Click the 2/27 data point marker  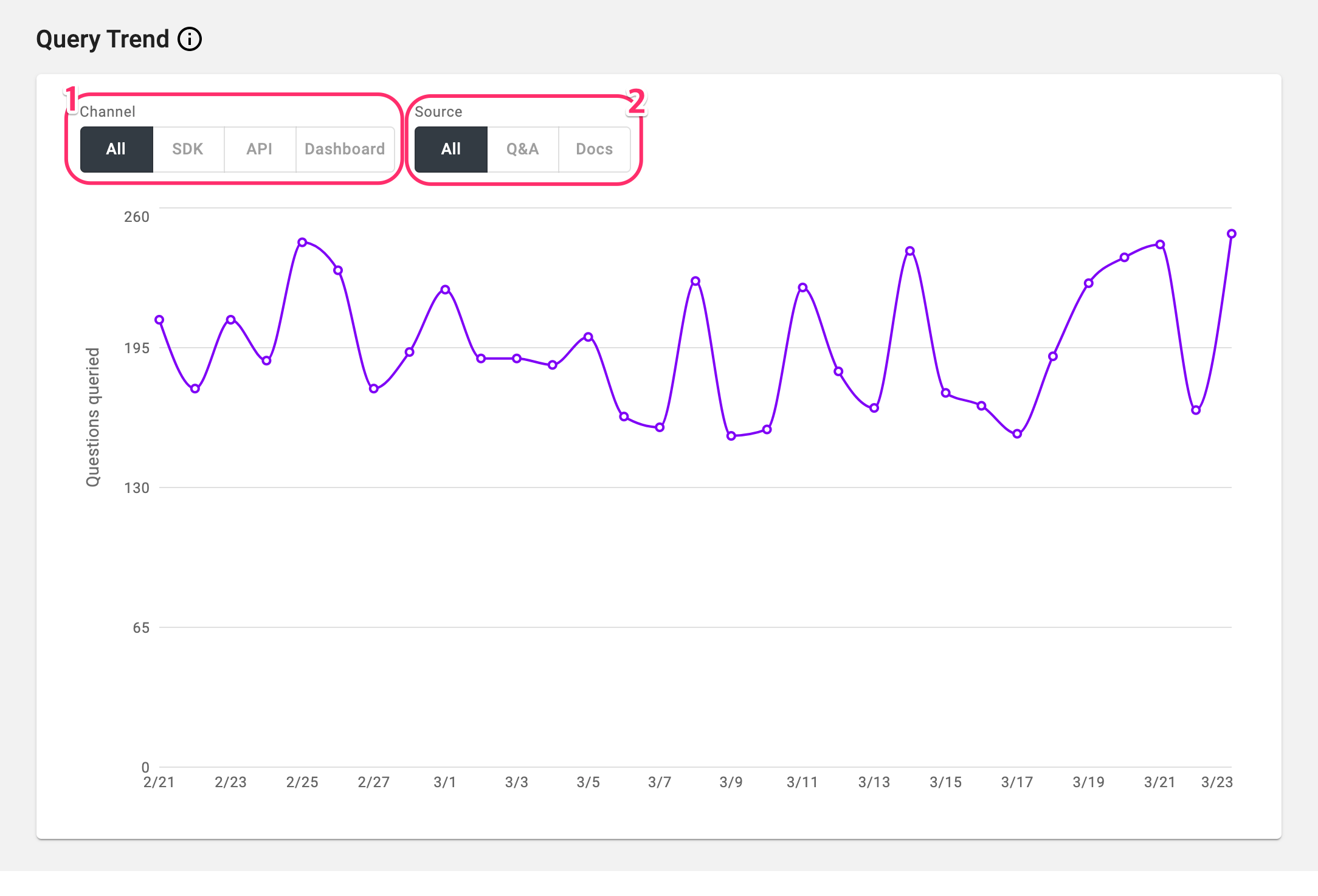tap(374, 389)
